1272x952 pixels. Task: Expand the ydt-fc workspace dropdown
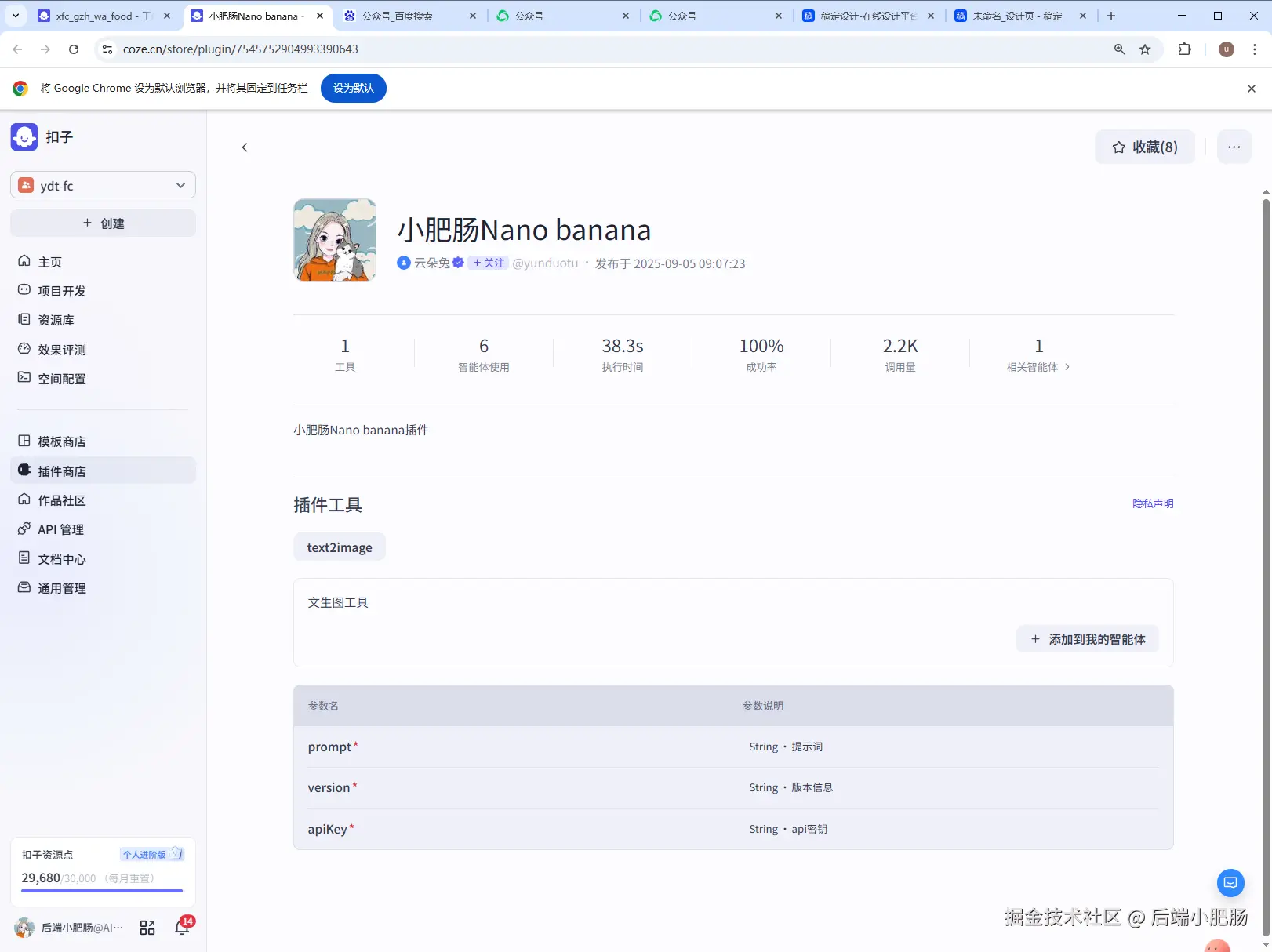click(103, 185)
